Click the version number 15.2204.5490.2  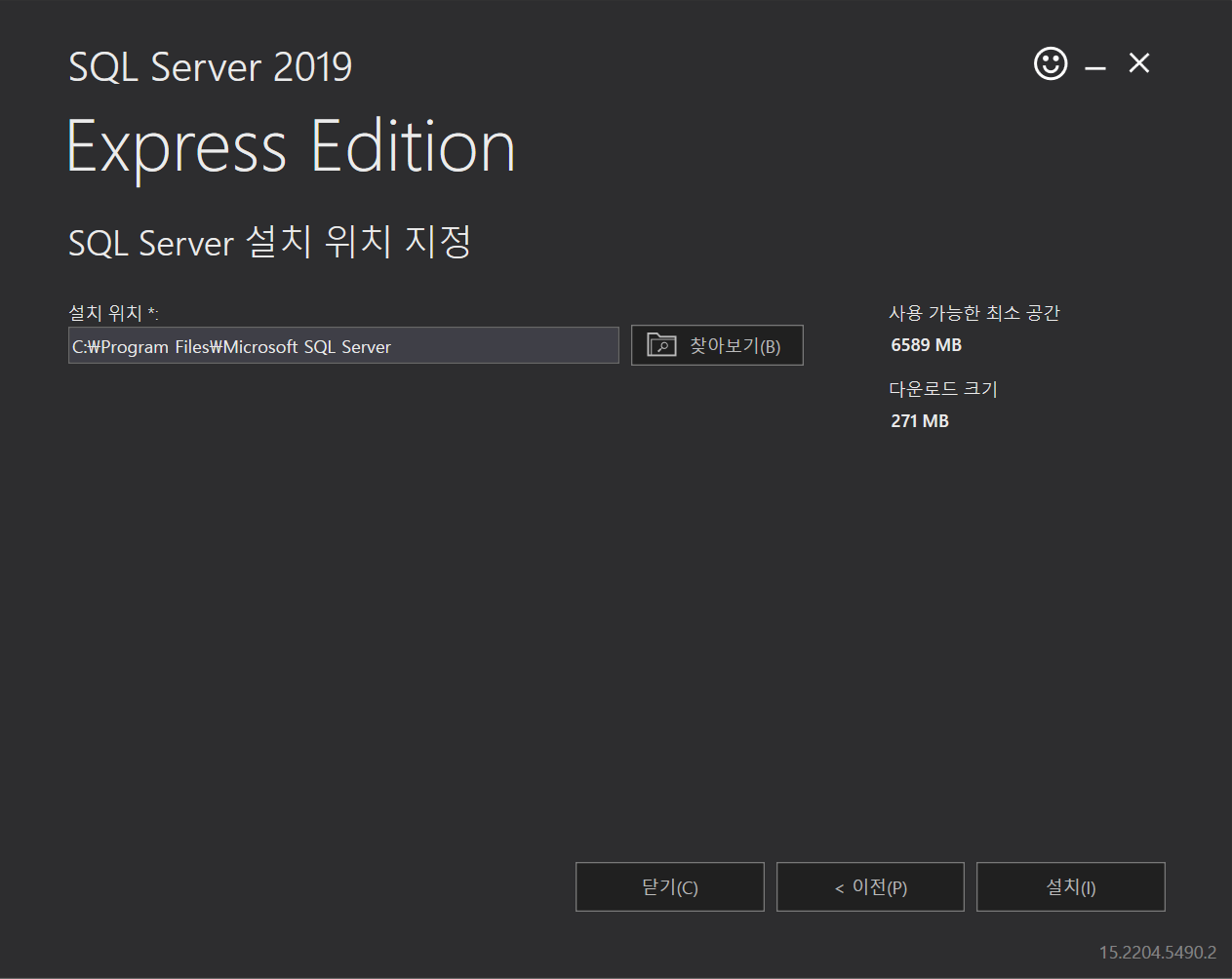point(1158,952)
